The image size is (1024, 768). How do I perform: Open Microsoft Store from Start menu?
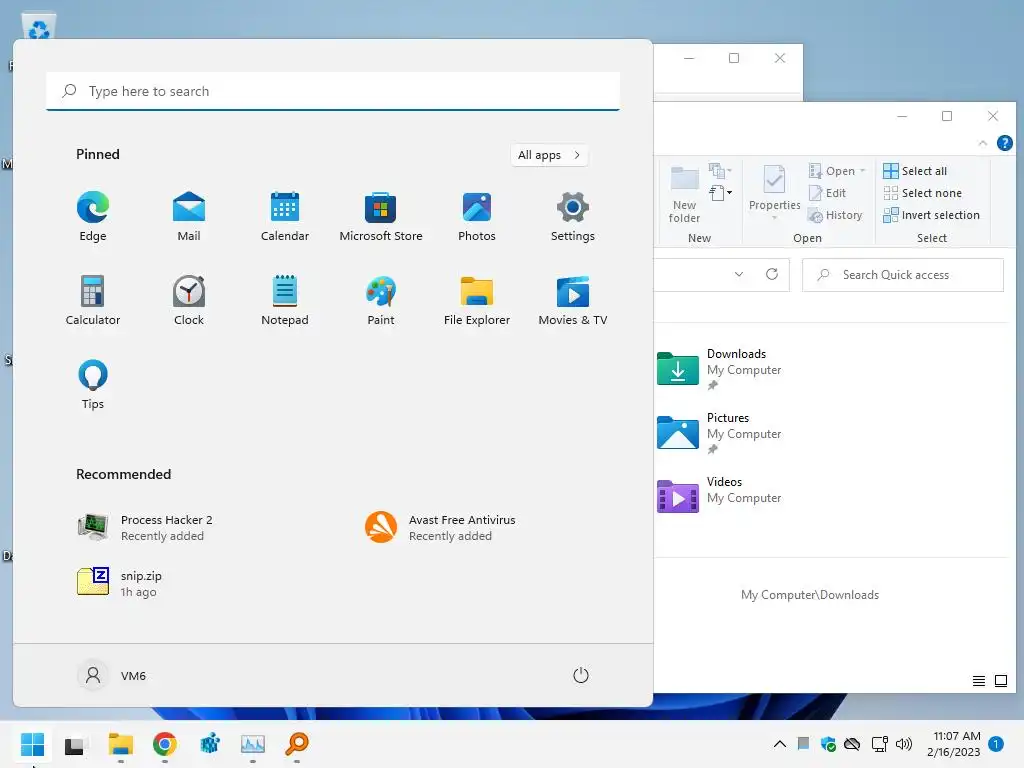click(x=381, y=217)
